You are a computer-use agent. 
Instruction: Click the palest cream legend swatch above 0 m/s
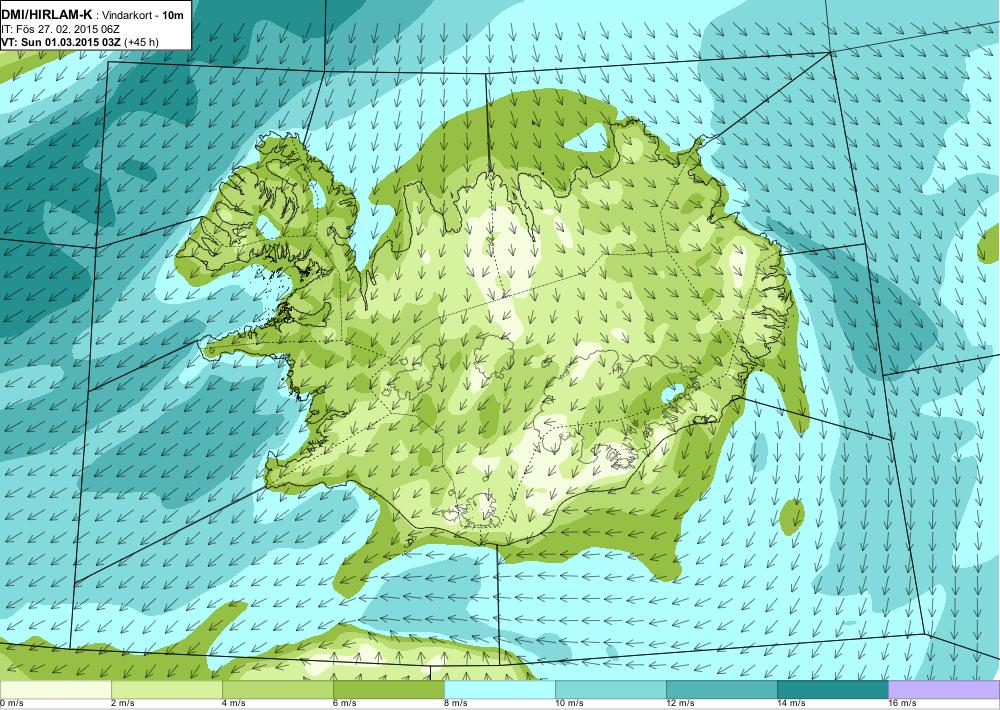(x=55, y=689)
